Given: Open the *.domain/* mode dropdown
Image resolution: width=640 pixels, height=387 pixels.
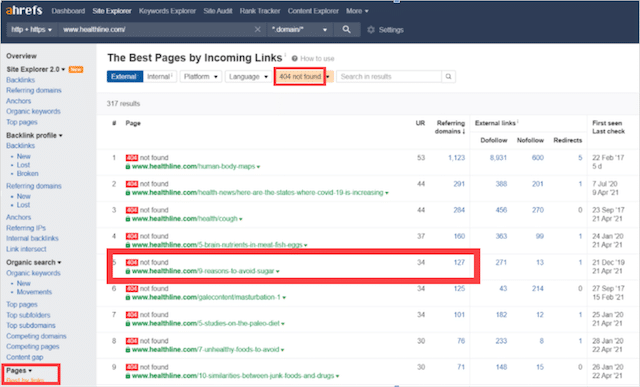Looking at the screenshot, I should point(300,29).
